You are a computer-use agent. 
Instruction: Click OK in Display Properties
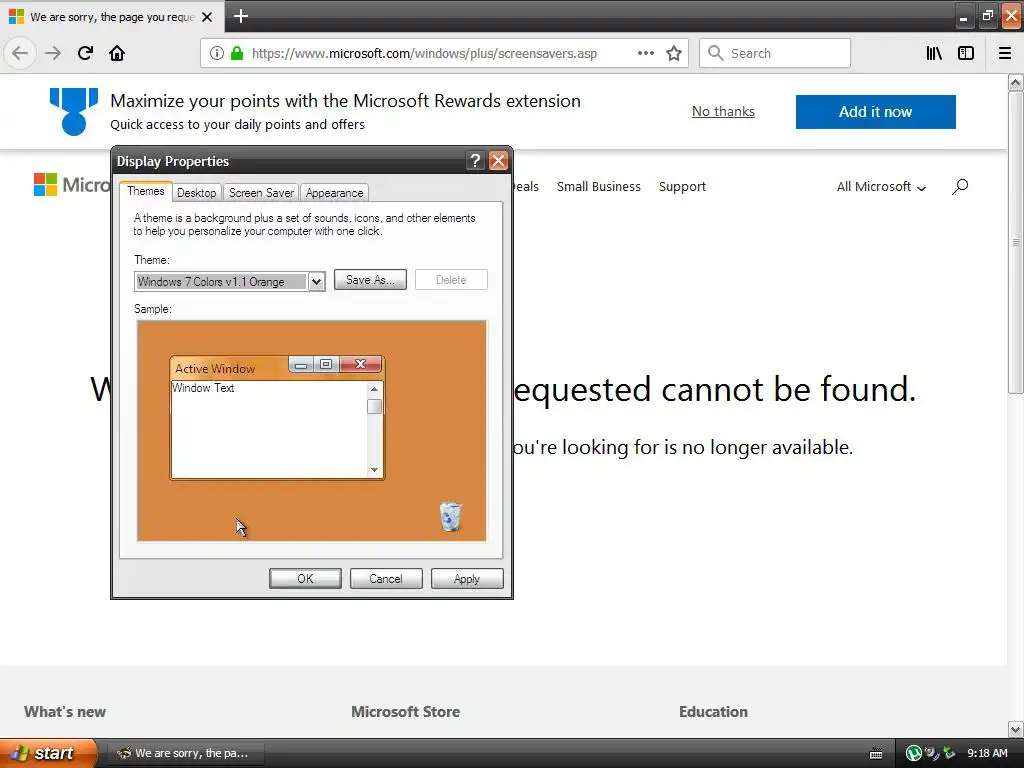pyautogui.click(x=305, y=579)
